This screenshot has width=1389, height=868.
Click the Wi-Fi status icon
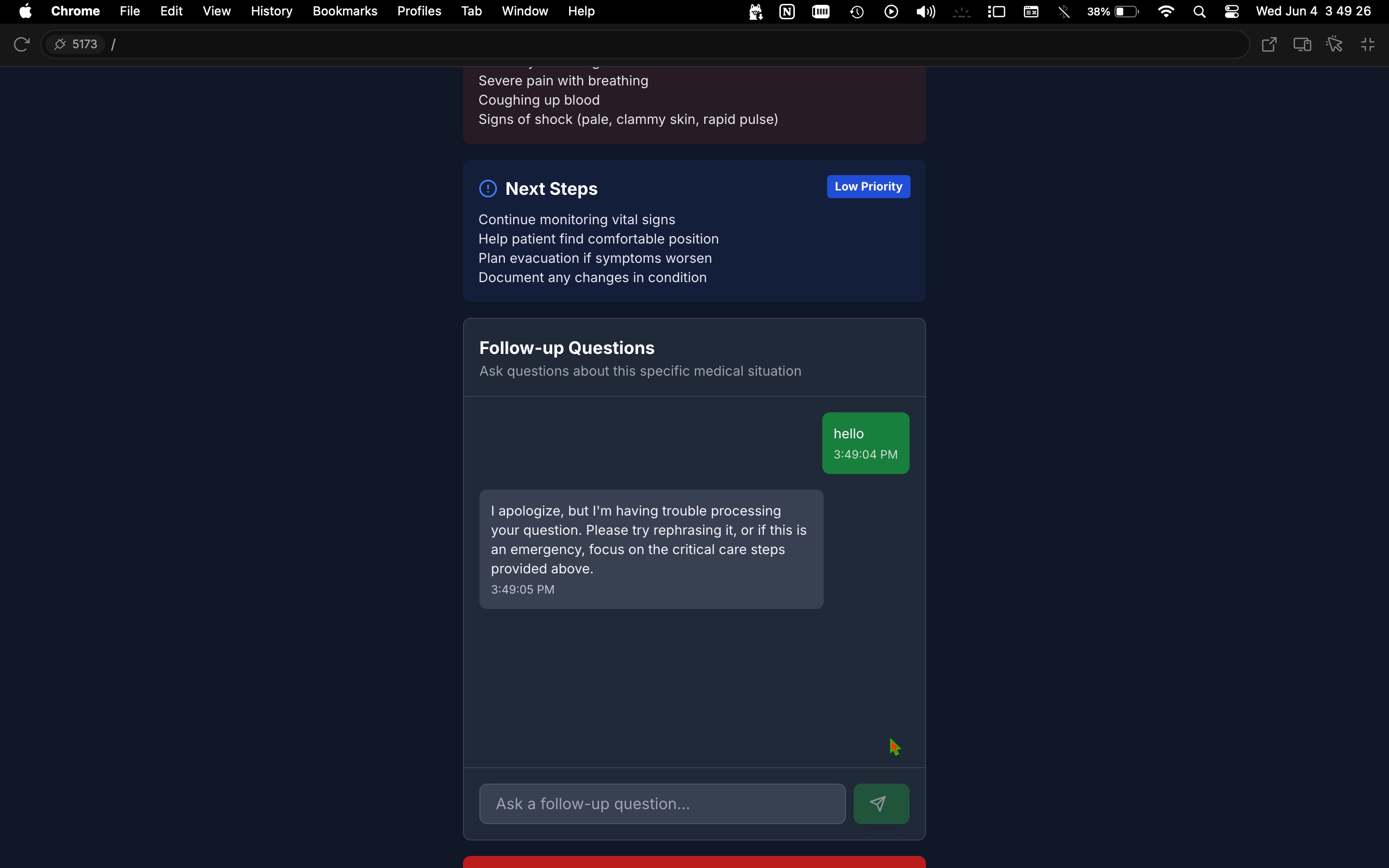click(1166, 12)
